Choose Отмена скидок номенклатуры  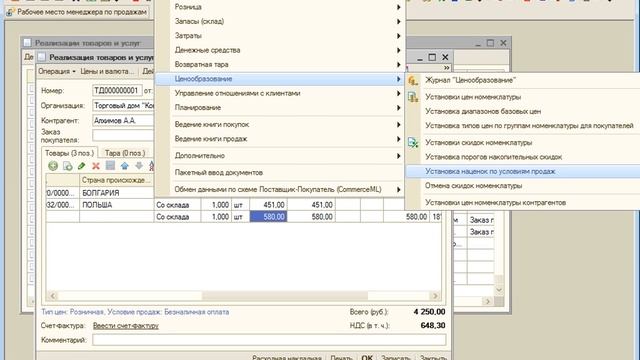[x=522, y=186]
